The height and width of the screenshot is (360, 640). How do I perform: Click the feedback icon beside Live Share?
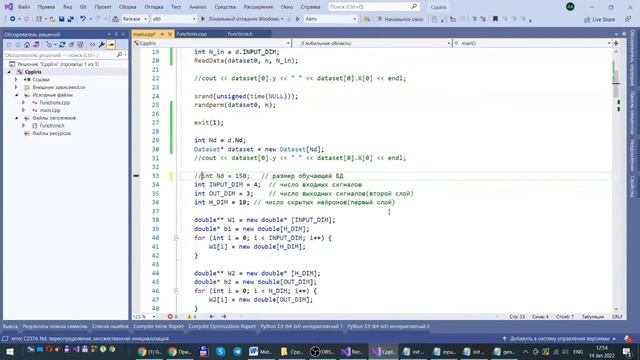[628, 20]
